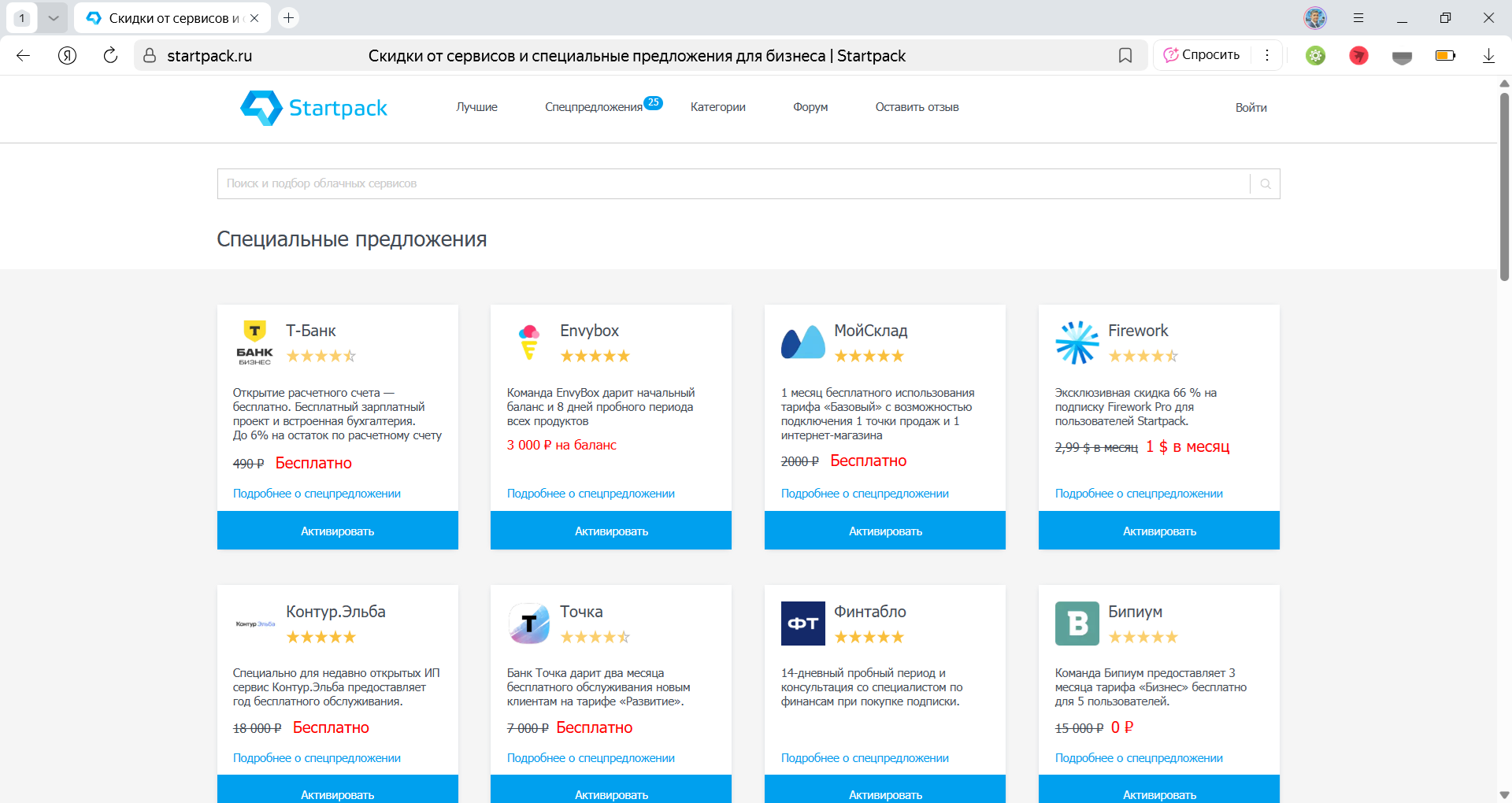Click the Финтабло logo

pyautogui.click(x=803, y=623)
